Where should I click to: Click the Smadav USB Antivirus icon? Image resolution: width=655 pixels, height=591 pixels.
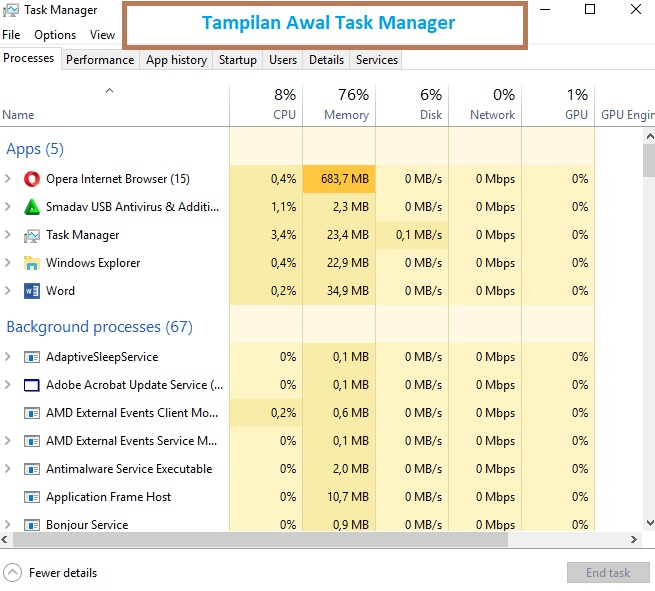[x=32, y=207]
